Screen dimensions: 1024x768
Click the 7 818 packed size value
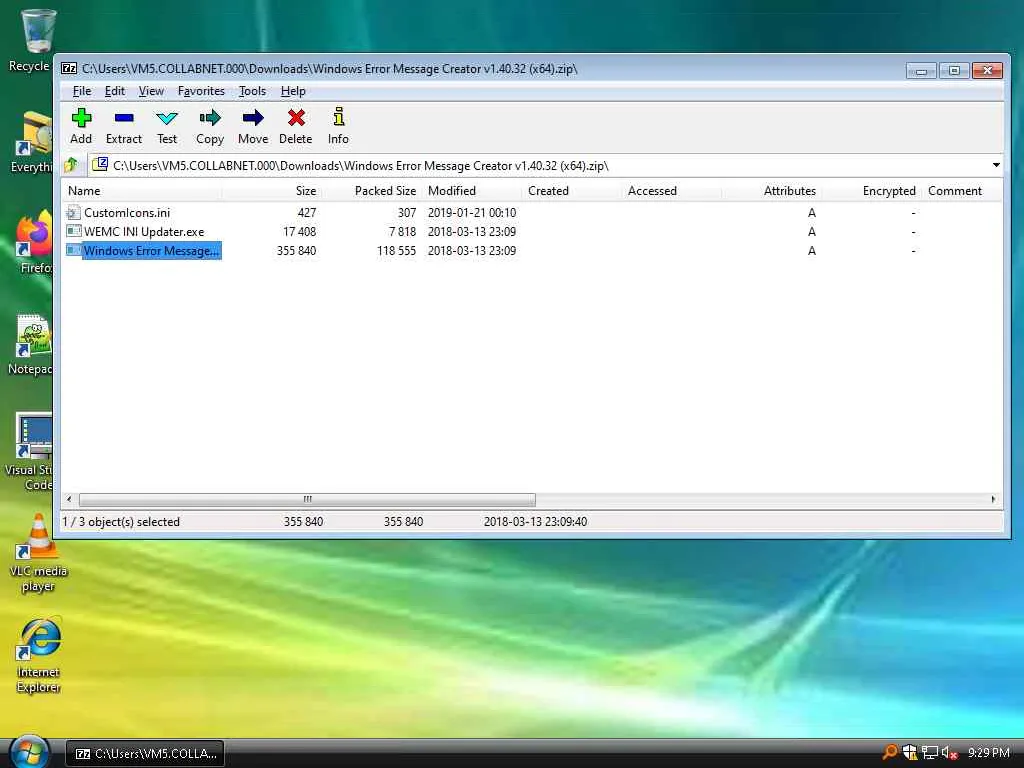(402, 231)
